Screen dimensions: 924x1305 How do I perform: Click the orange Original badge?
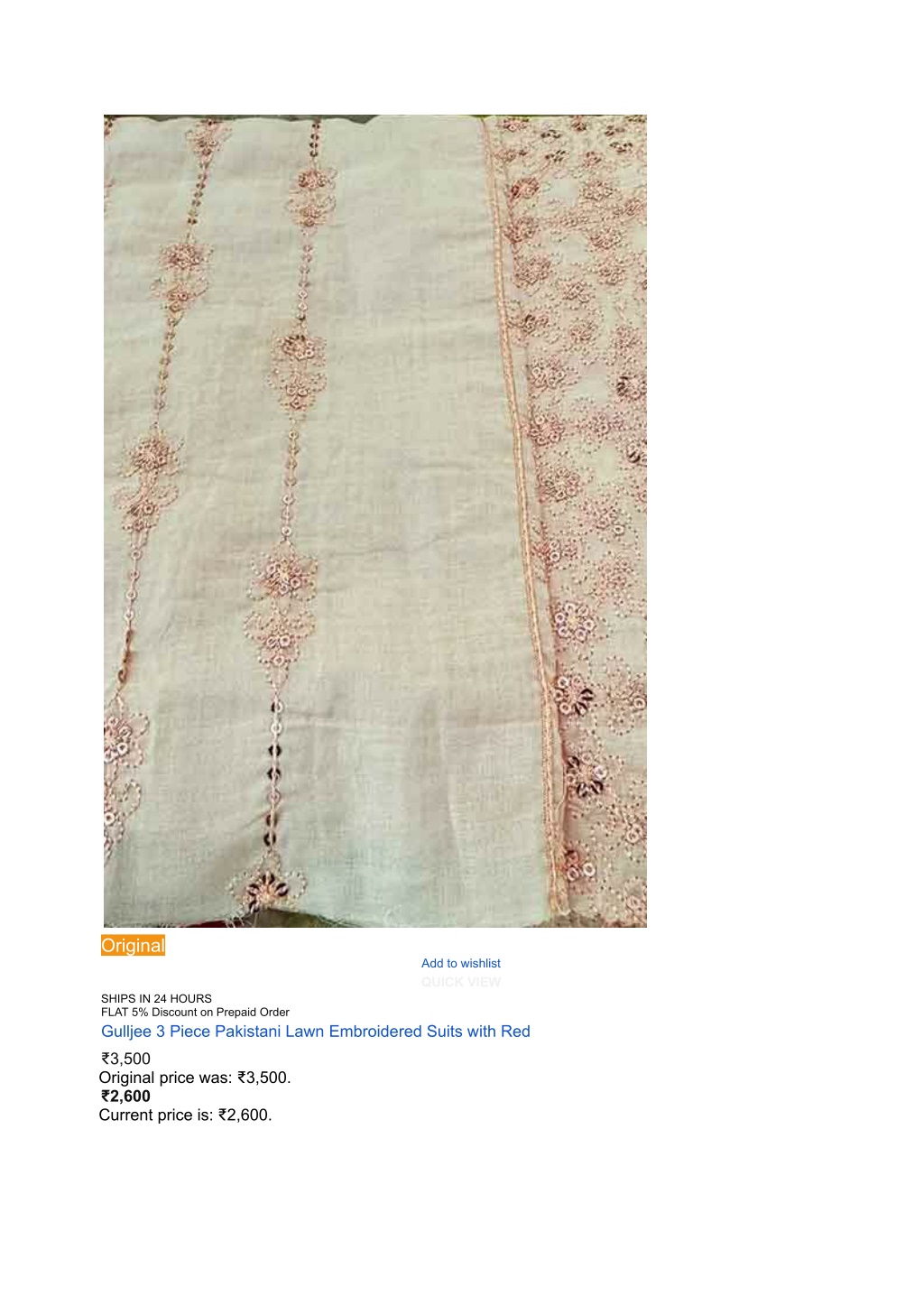point(134,946)
